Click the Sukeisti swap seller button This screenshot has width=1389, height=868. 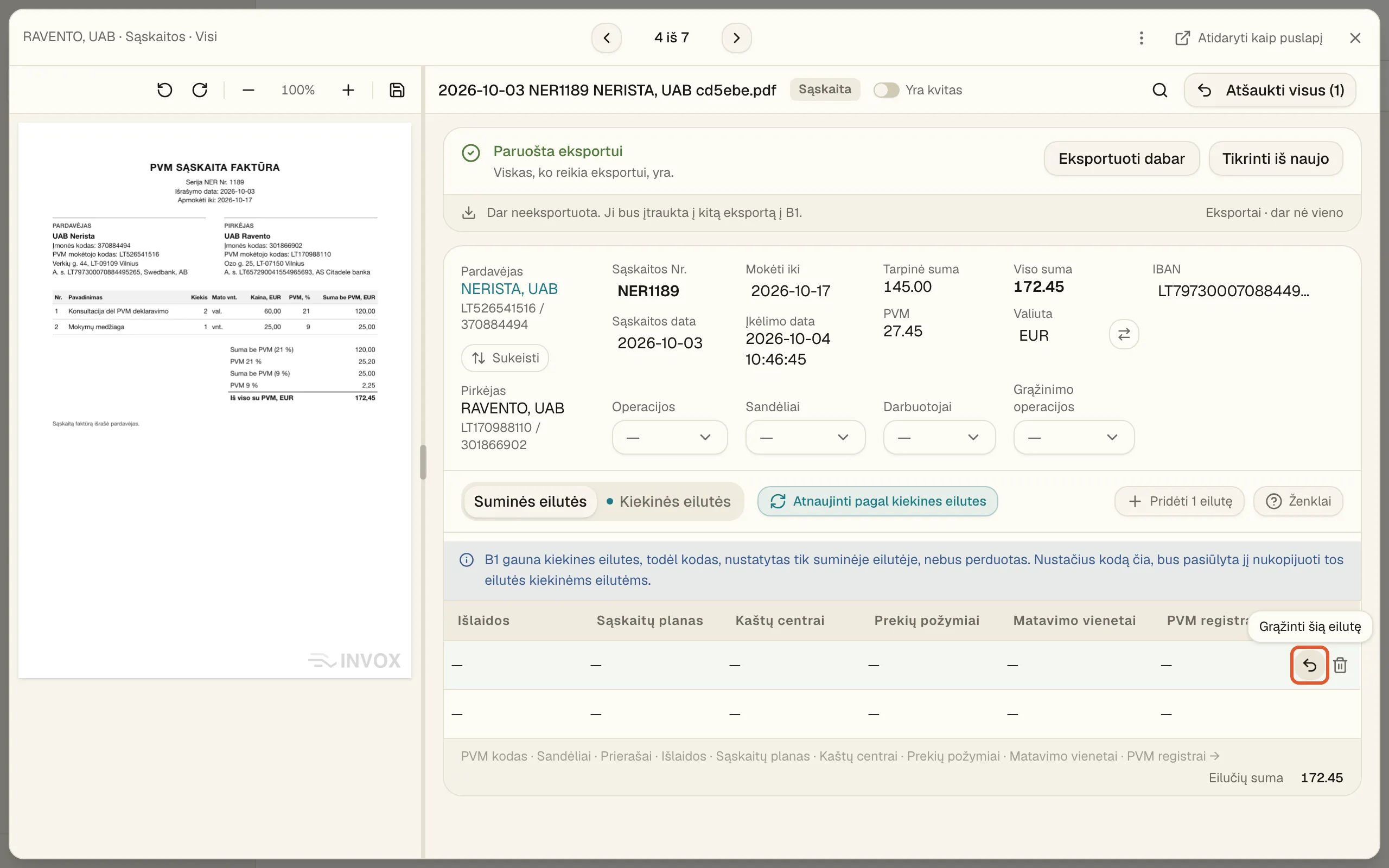(505, 358)
